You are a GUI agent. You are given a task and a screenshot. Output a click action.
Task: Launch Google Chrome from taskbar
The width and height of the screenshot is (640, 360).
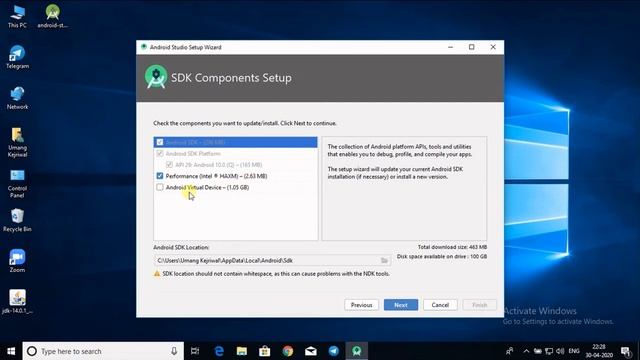click(x=288, y=351)
